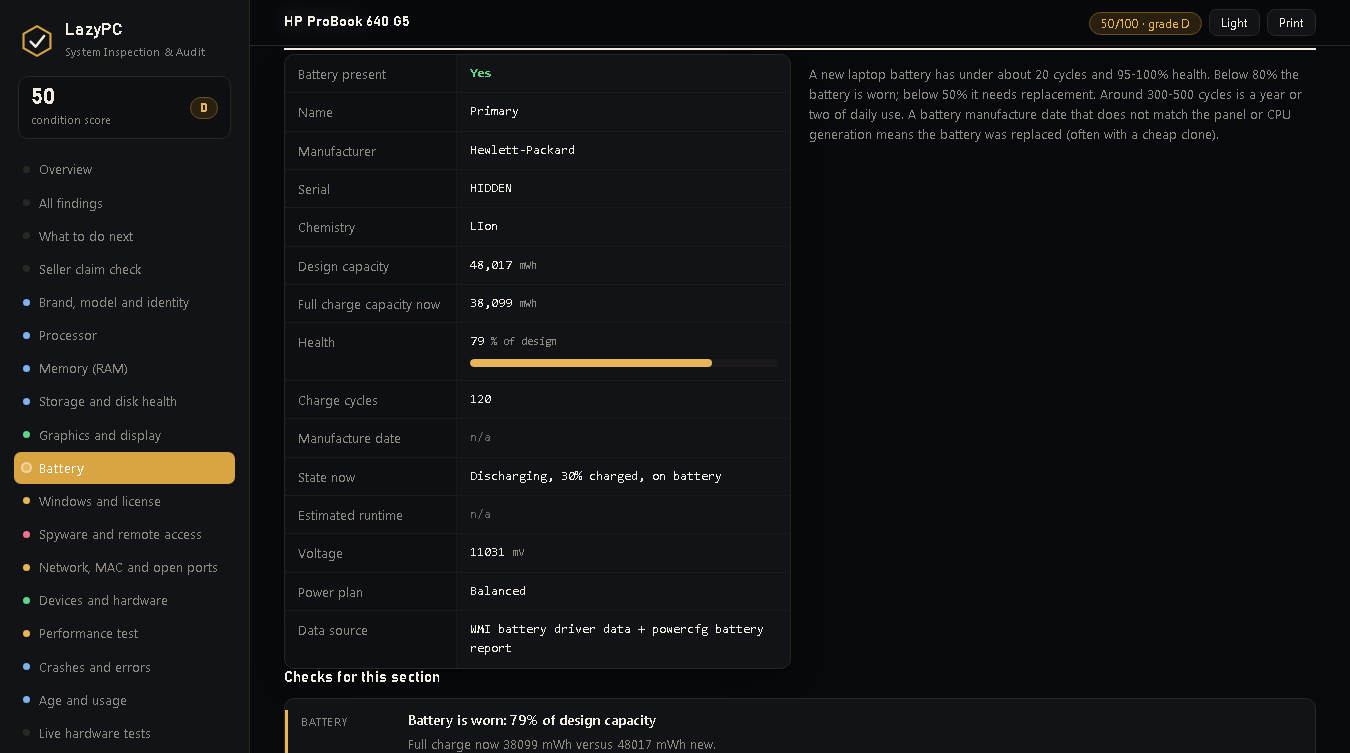Click the Estimated runtime label
The height and width of the screenshot is (753, 1350).
[350, 515]
